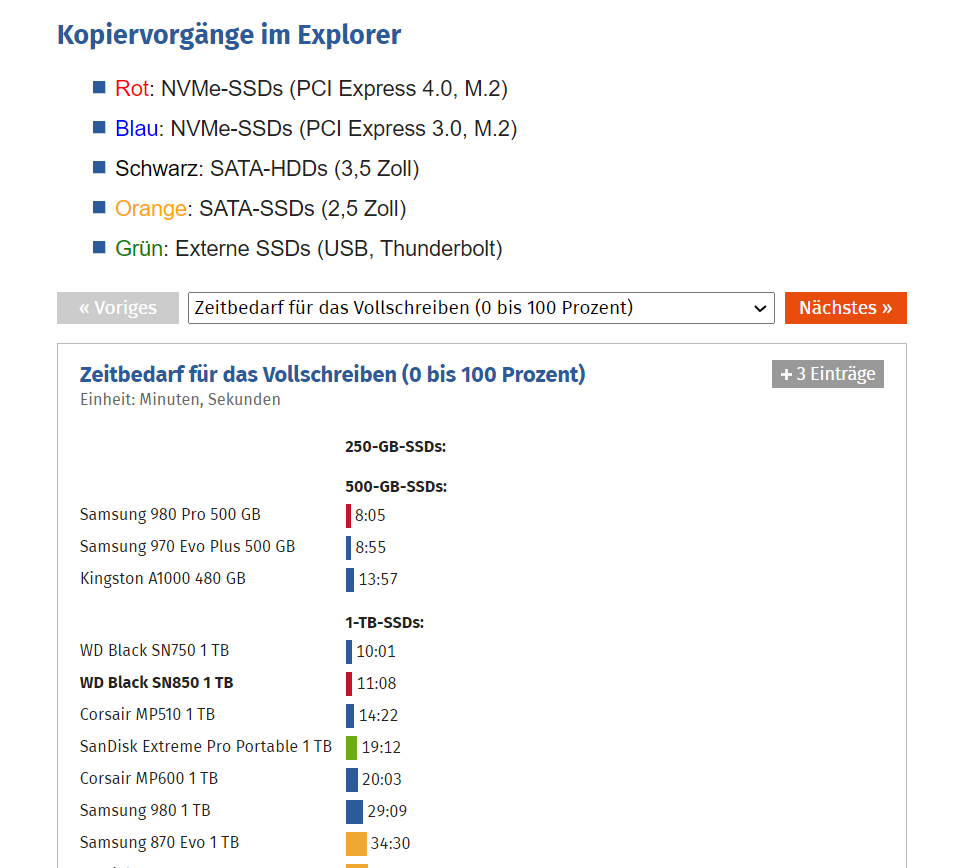Click the value 29:09
The height and width of the screenshot is (868, 979).
tap(387, 812)
